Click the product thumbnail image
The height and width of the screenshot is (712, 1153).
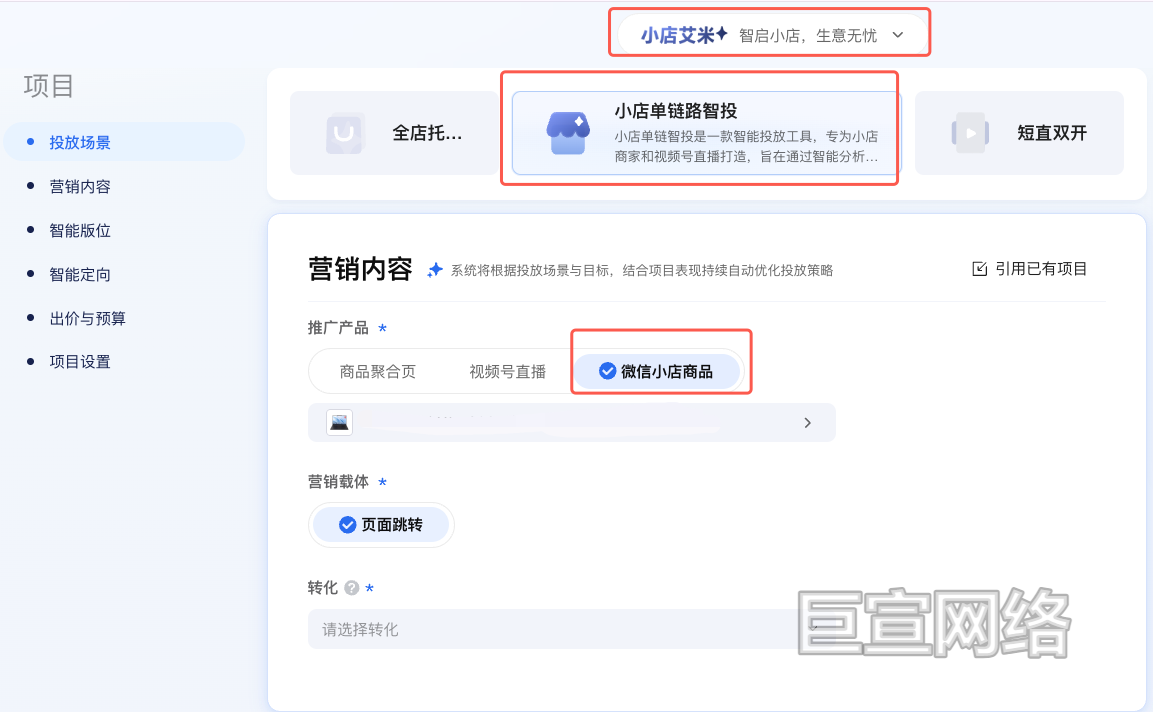339,423
